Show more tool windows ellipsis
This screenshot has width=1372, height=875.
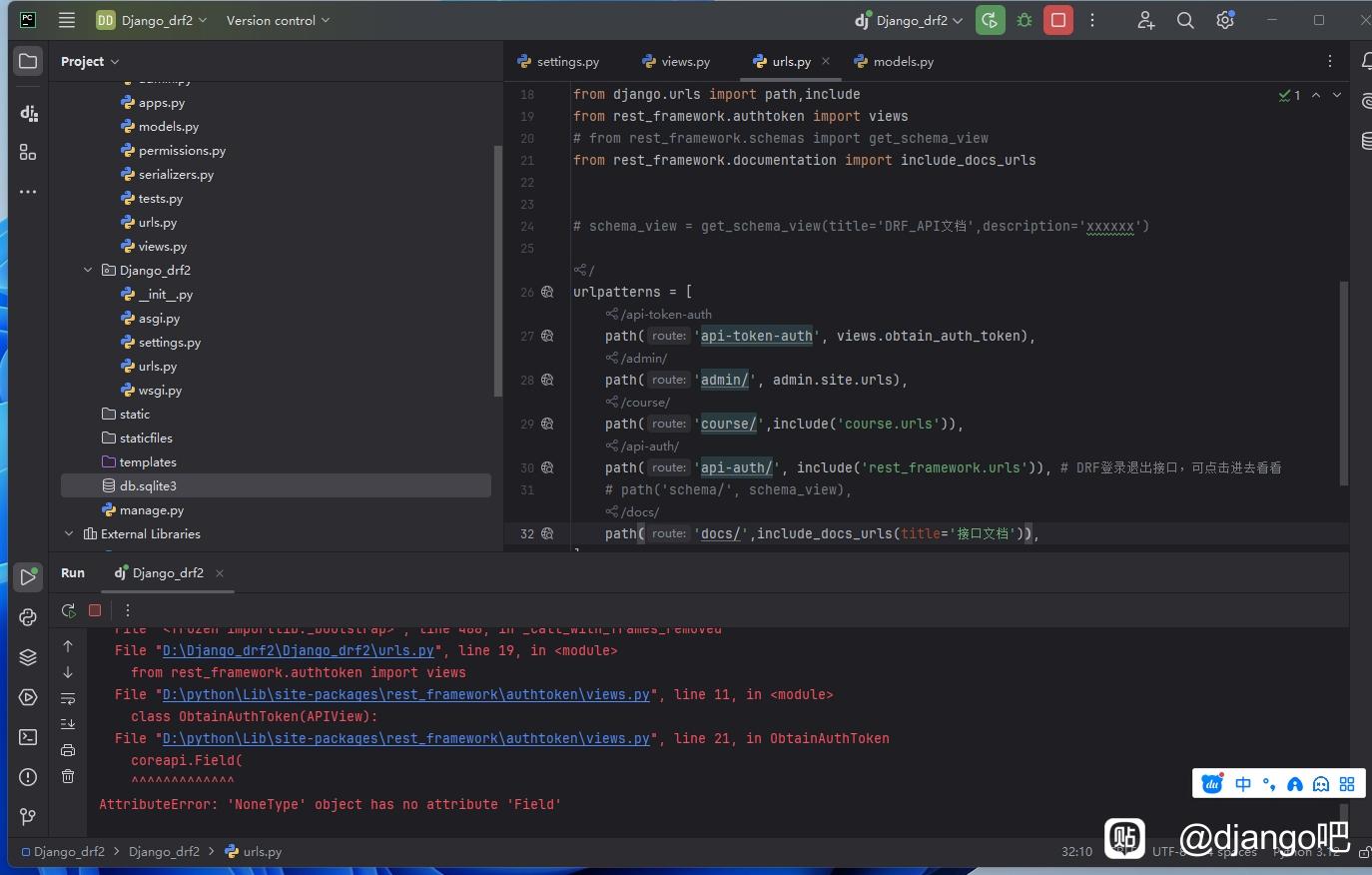tap(28, 191)
